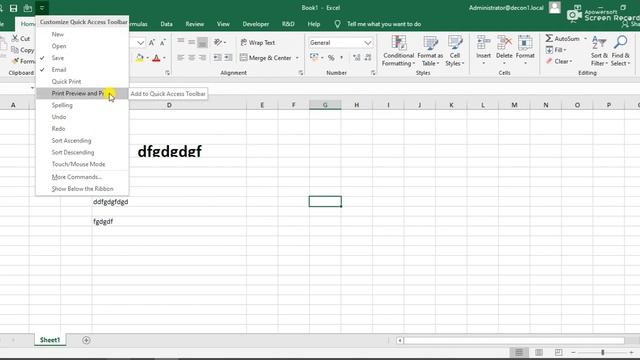The height and width of the screenshot is (360, 640).
Task: Click the Align Right icon
Action: click(x=202, y=58)
